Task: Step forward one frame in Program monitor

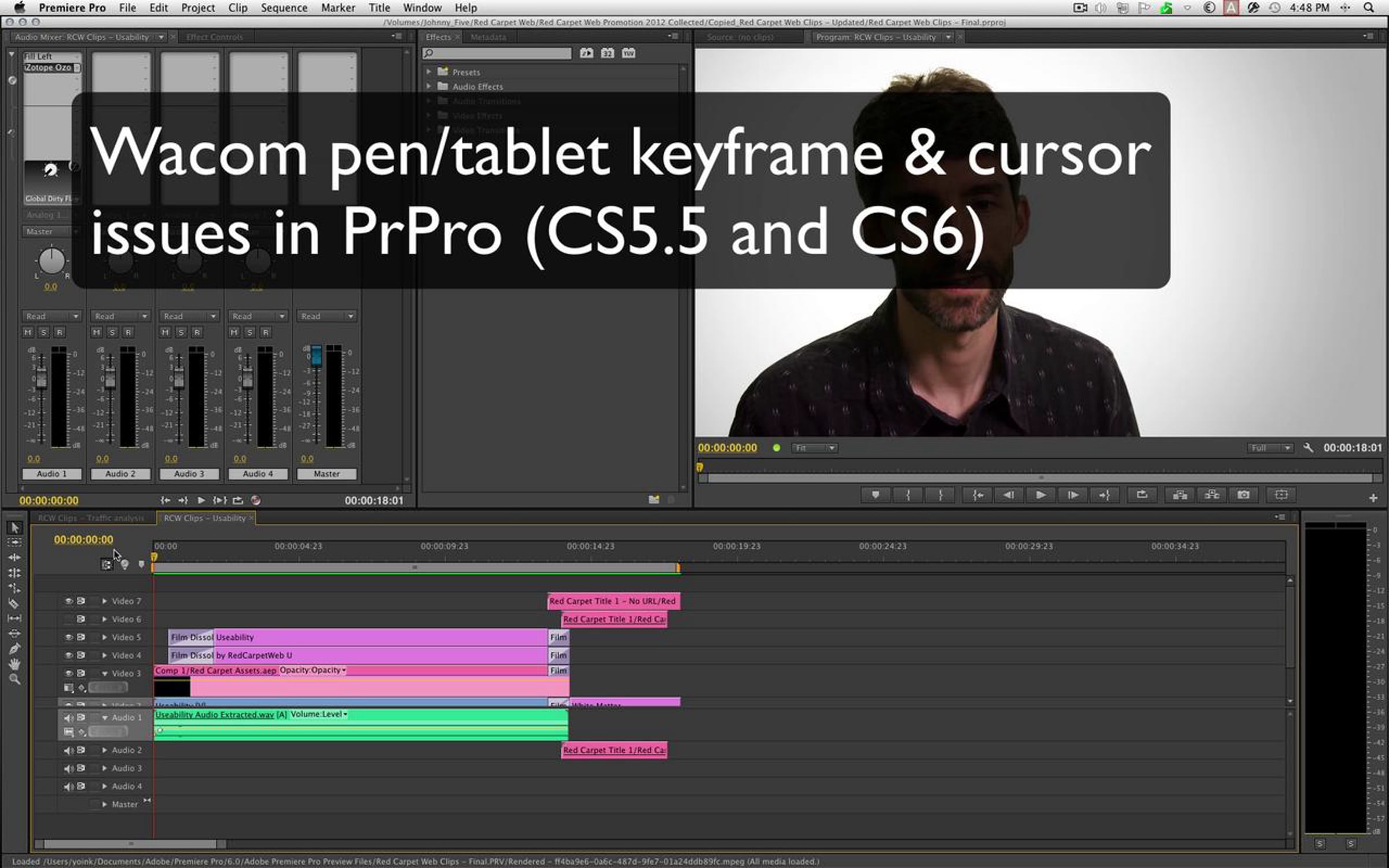Action: point(1072,495)
